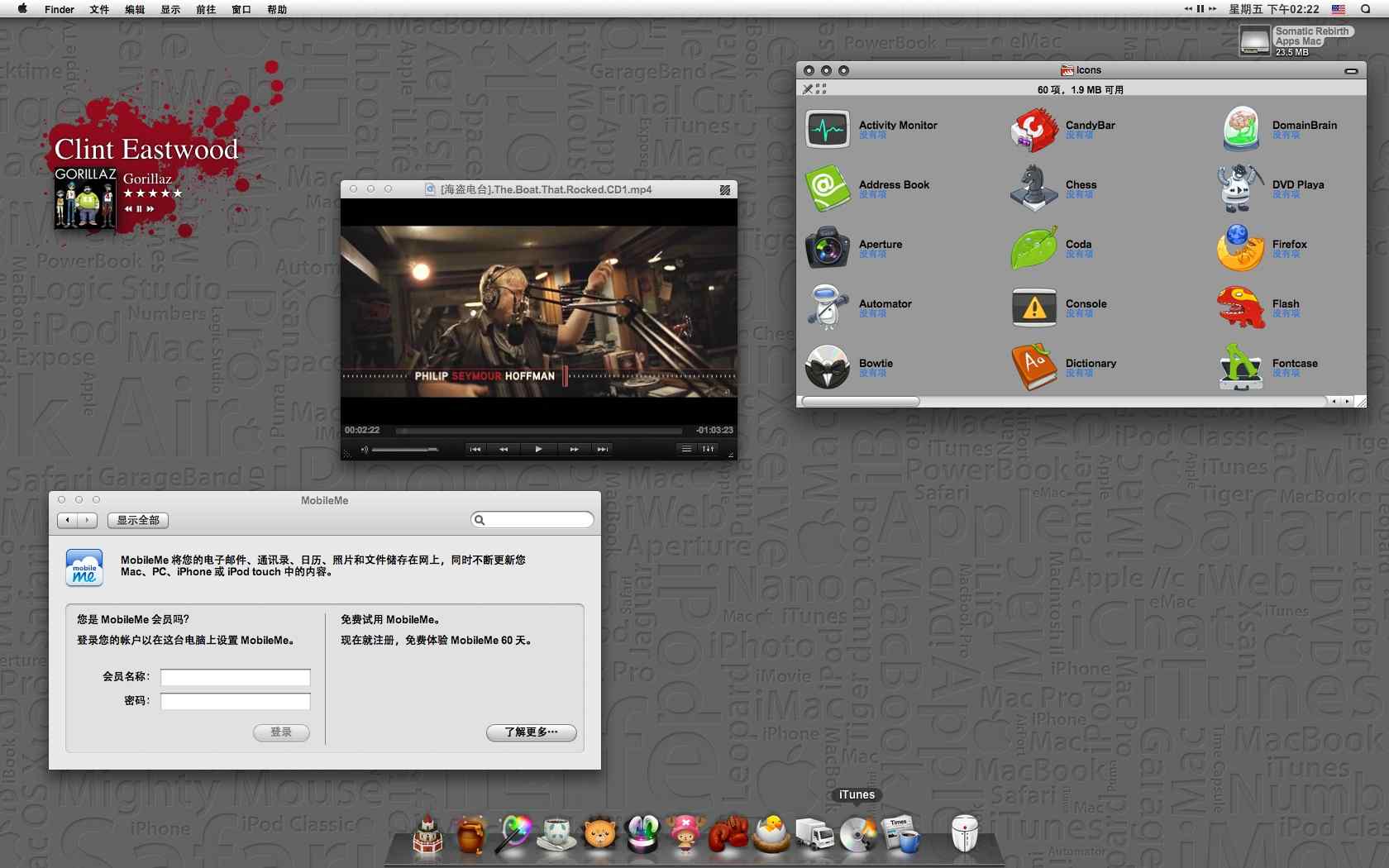Skip to previous chapter in the video player
The height and width of the screenshot is (868, 1389).
(x=475, y=449)
